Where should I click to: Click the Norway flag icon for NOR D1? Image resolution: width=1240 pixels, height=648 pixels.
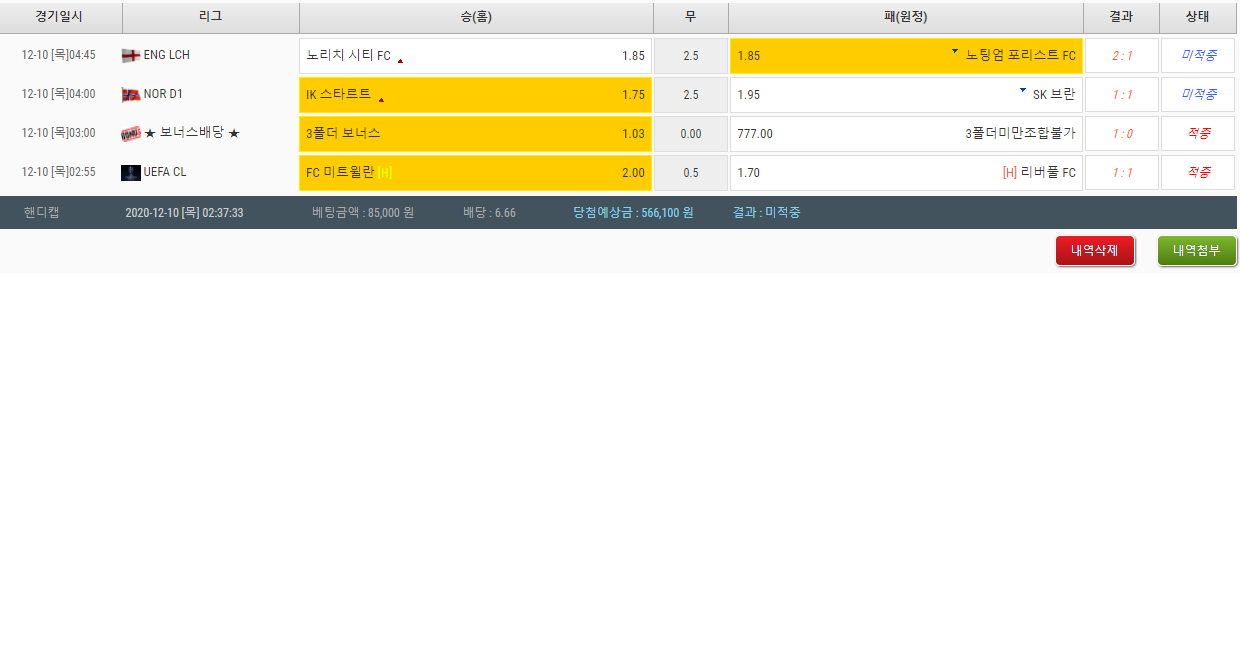coord(130,95)
